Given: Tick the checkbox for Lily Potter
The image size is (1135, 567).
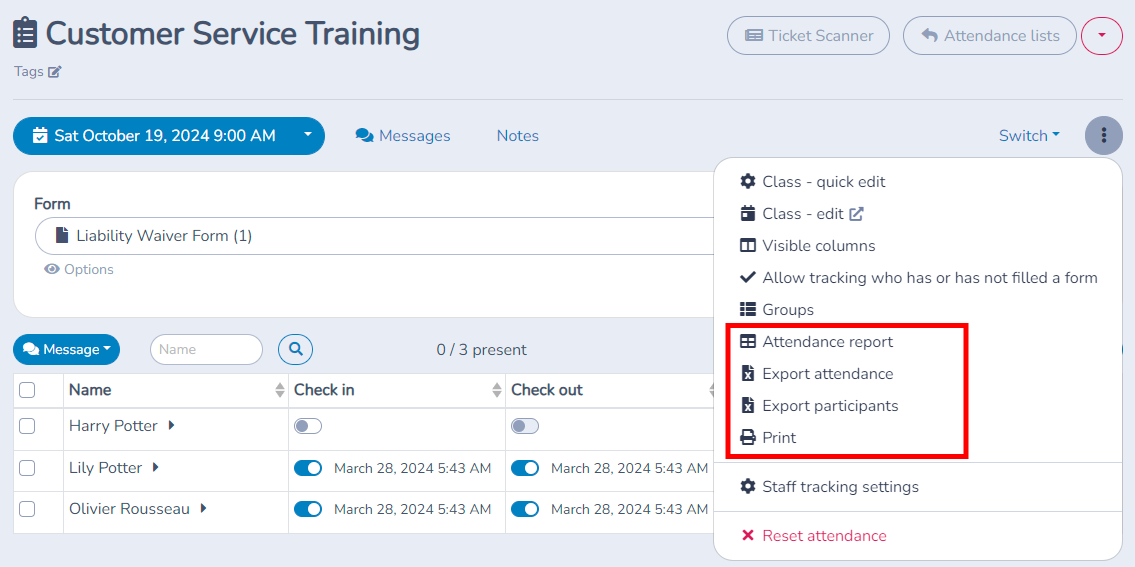Looking at the screenshot, I should pos(27,469).
